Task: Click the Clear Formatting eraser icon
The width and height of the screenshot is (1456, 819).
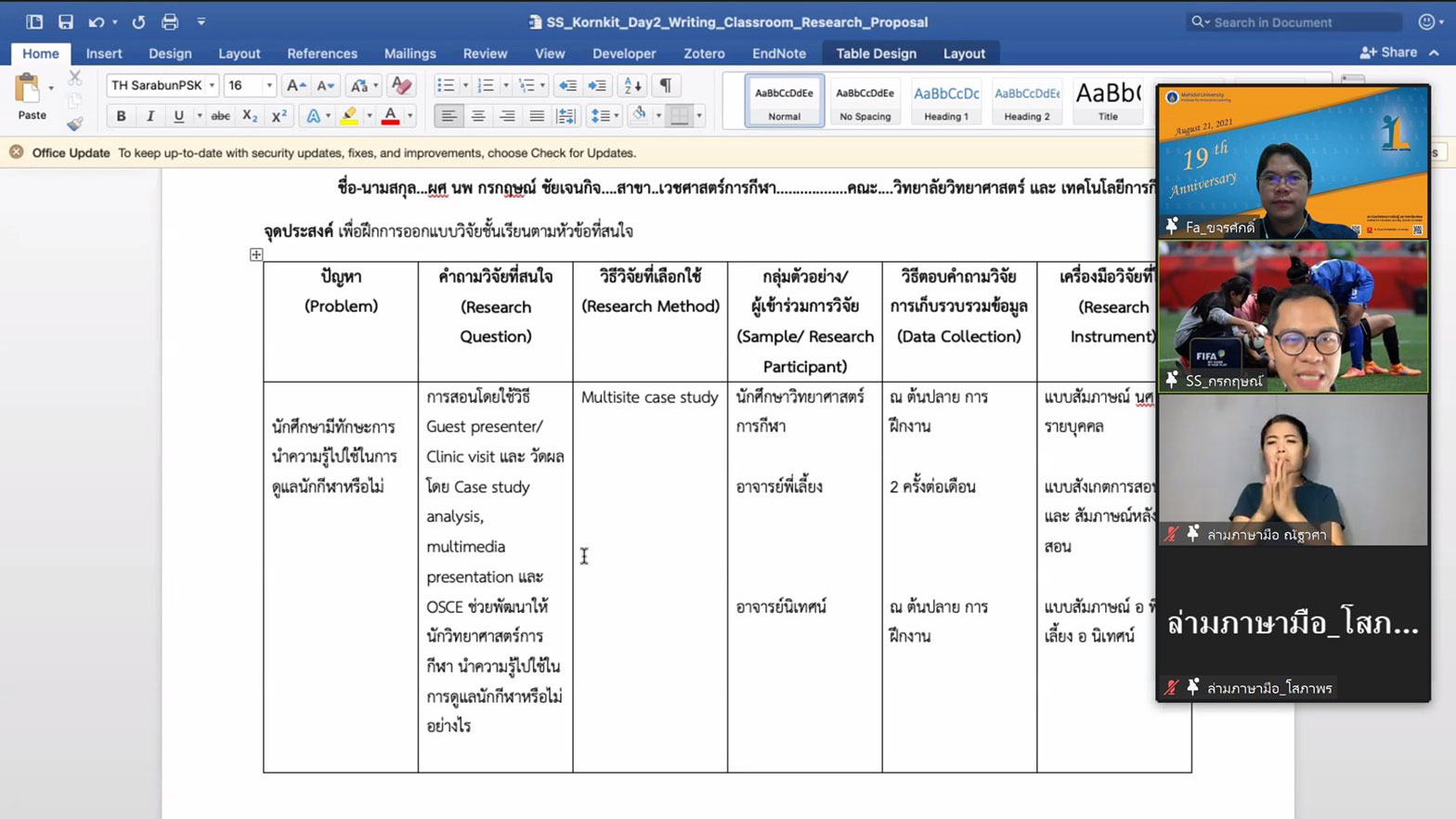Action: point(401,85)
